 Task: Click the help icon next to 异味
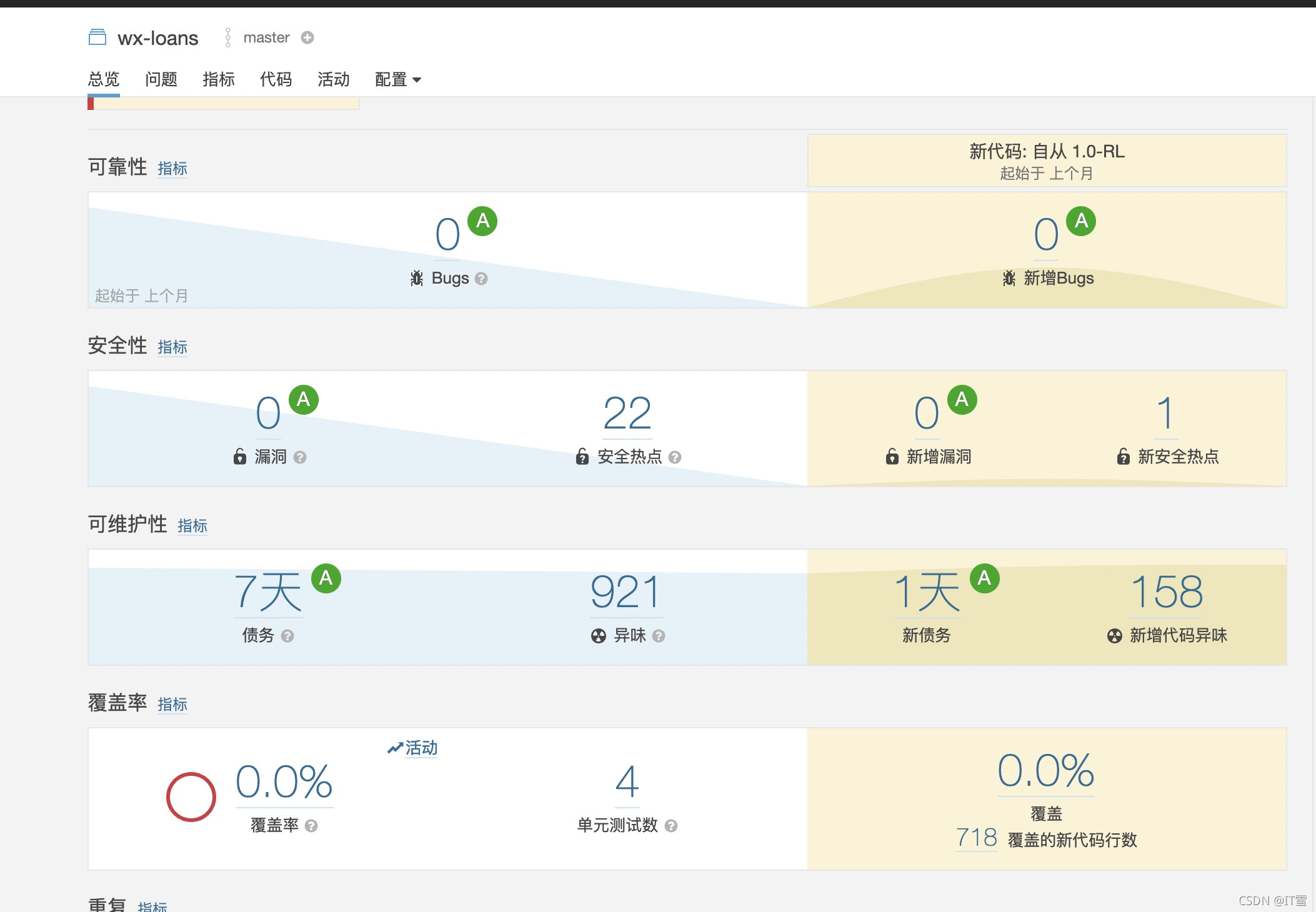click(x=658, y=636)
